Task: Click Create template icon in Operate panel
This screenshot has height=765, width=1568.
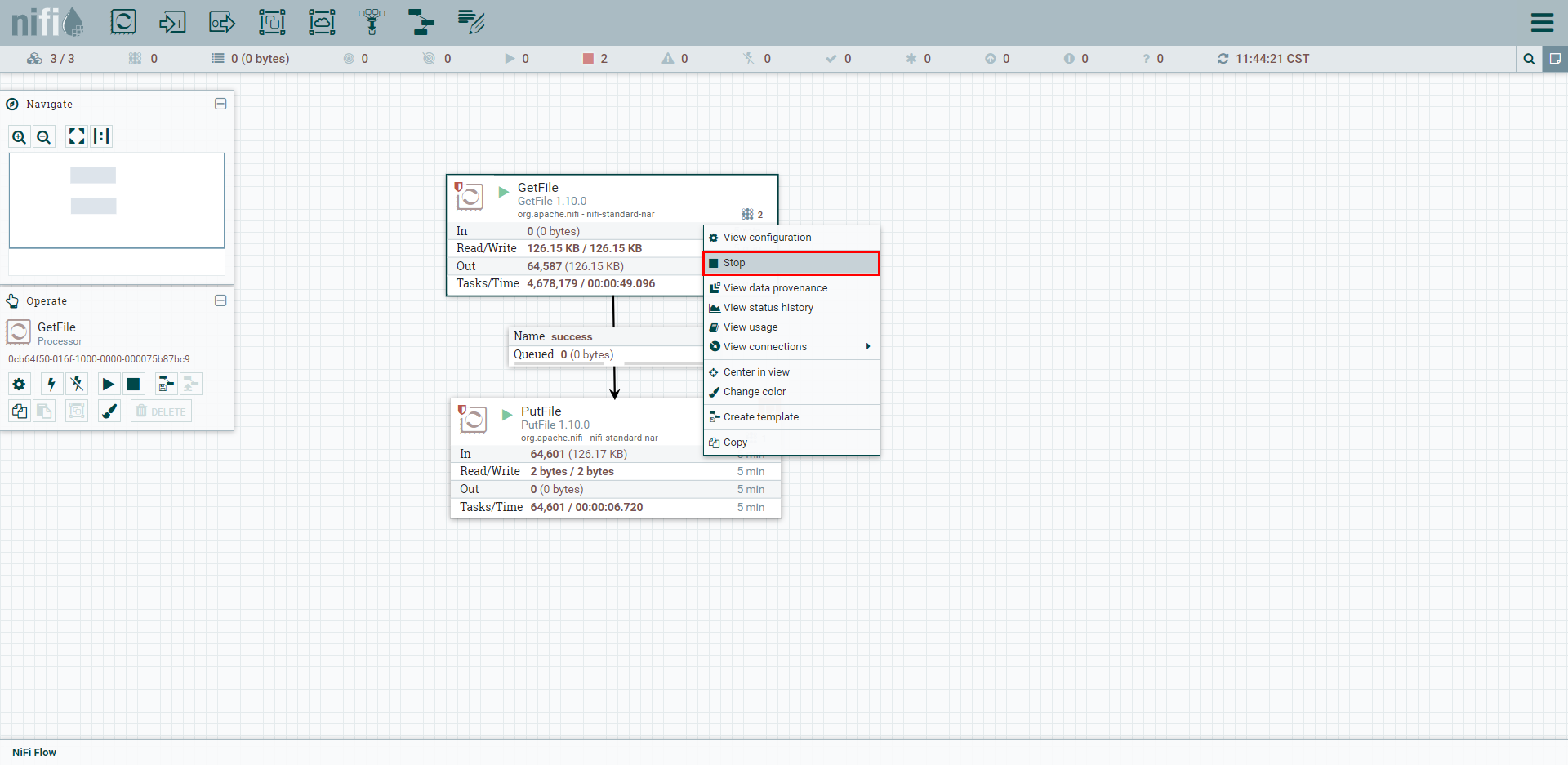Action: pos(166,384)
